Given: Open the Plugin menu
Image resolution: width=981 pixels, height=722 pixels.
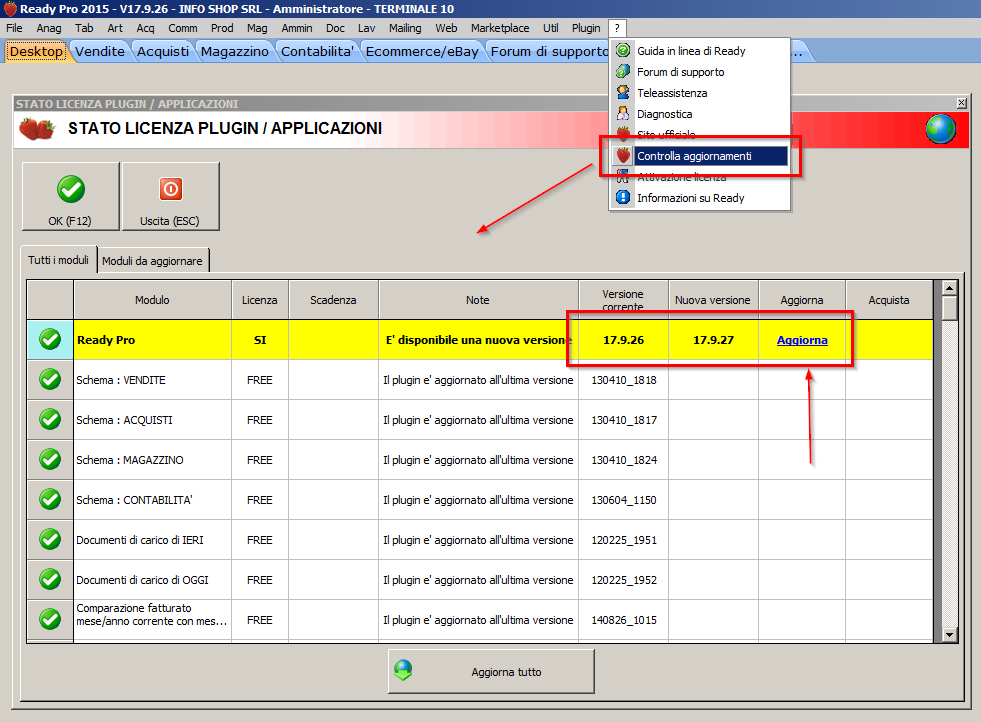Looking at the screenshot, I should click(x=586, y=28).
